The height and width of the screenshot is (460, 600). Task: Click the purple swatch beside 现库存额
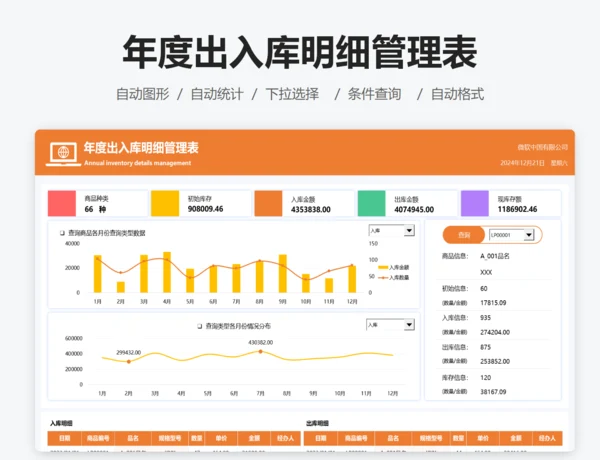pyautogui.click(x=475, y=203)
